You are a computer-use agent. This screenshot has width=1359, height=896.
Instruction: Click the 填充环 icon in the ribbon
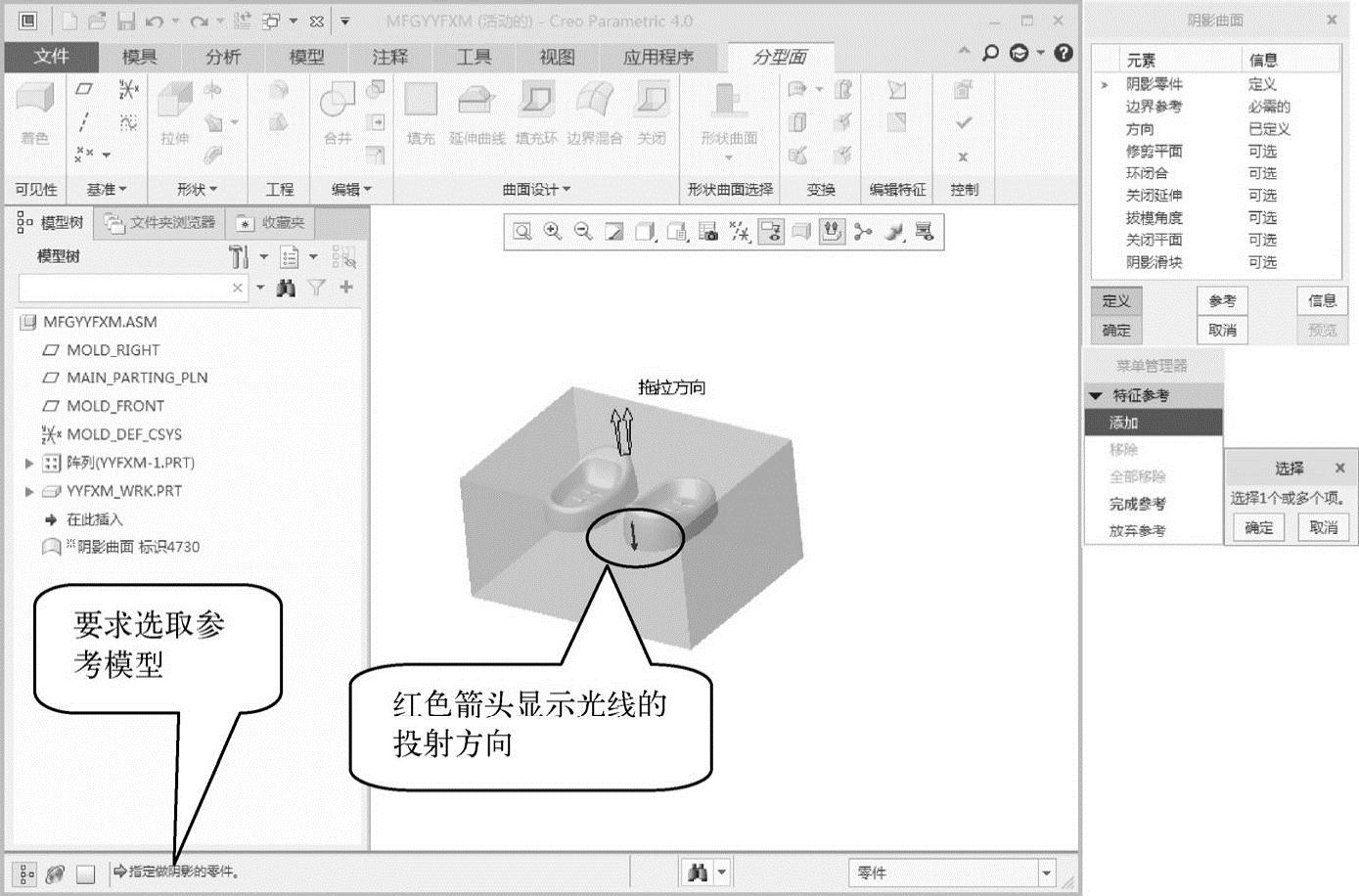(536, 100)
